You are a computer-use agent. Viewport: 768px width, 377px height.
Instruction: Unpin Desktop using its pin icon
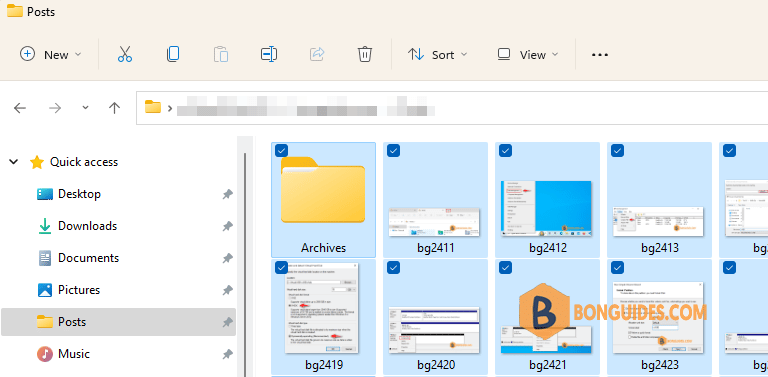click(227, 194)
